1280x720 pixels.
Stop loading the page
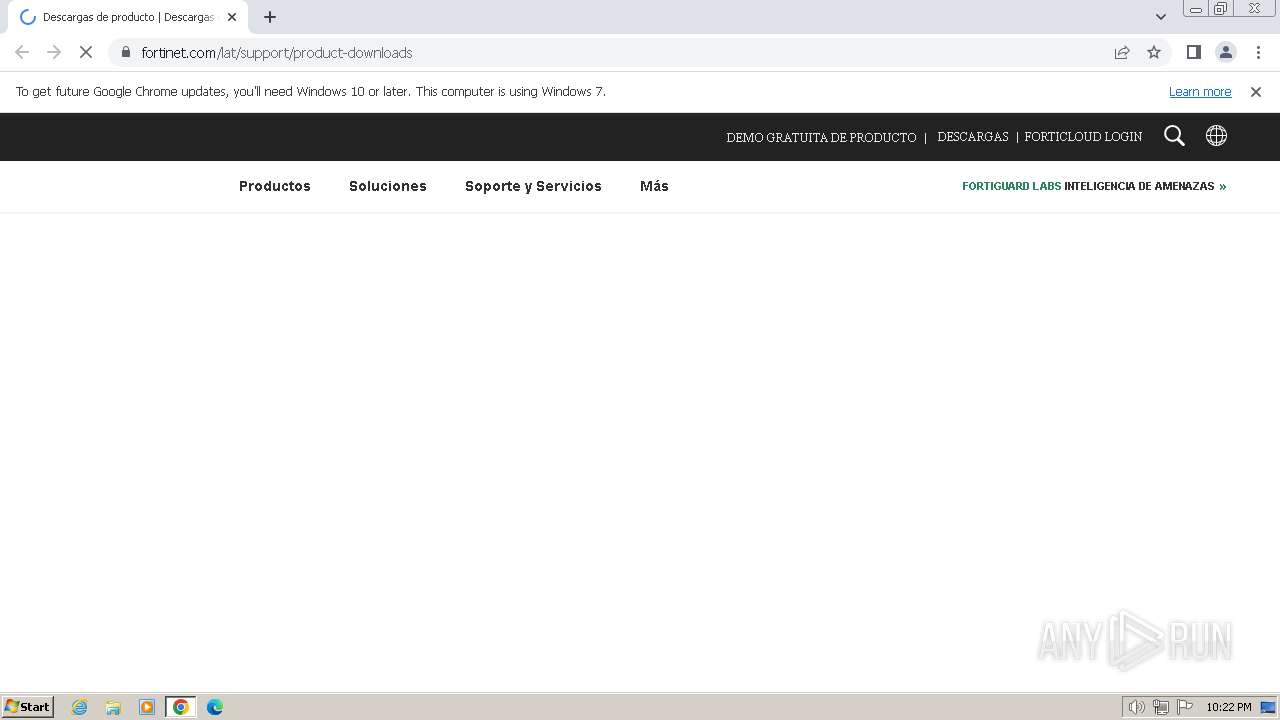86,52
